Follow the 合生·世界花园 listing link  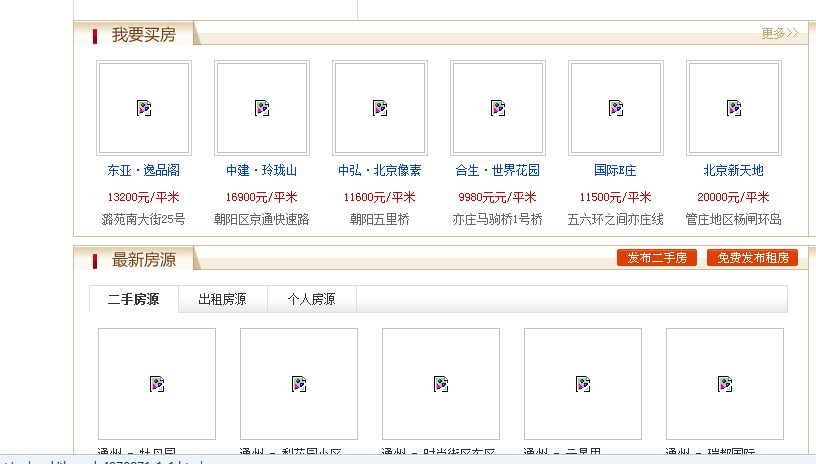(x=498, y=170)
